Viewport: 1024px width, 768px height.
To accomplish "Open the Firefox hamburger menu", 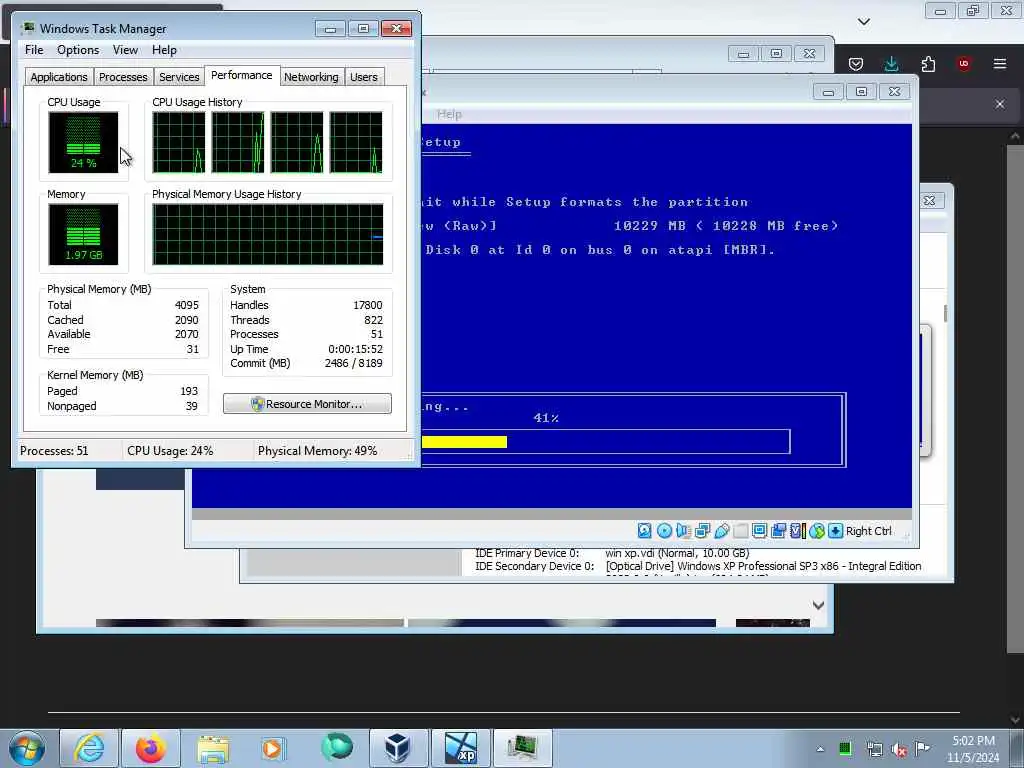I will [x=1000, y=63].
